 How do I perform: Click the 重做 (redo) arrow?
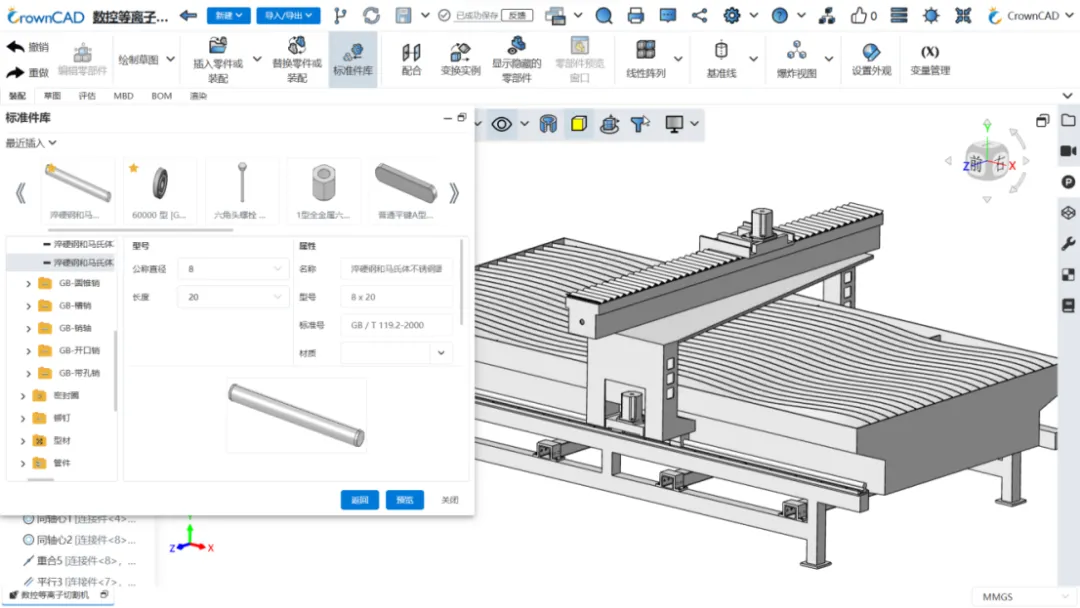(15, 72)
